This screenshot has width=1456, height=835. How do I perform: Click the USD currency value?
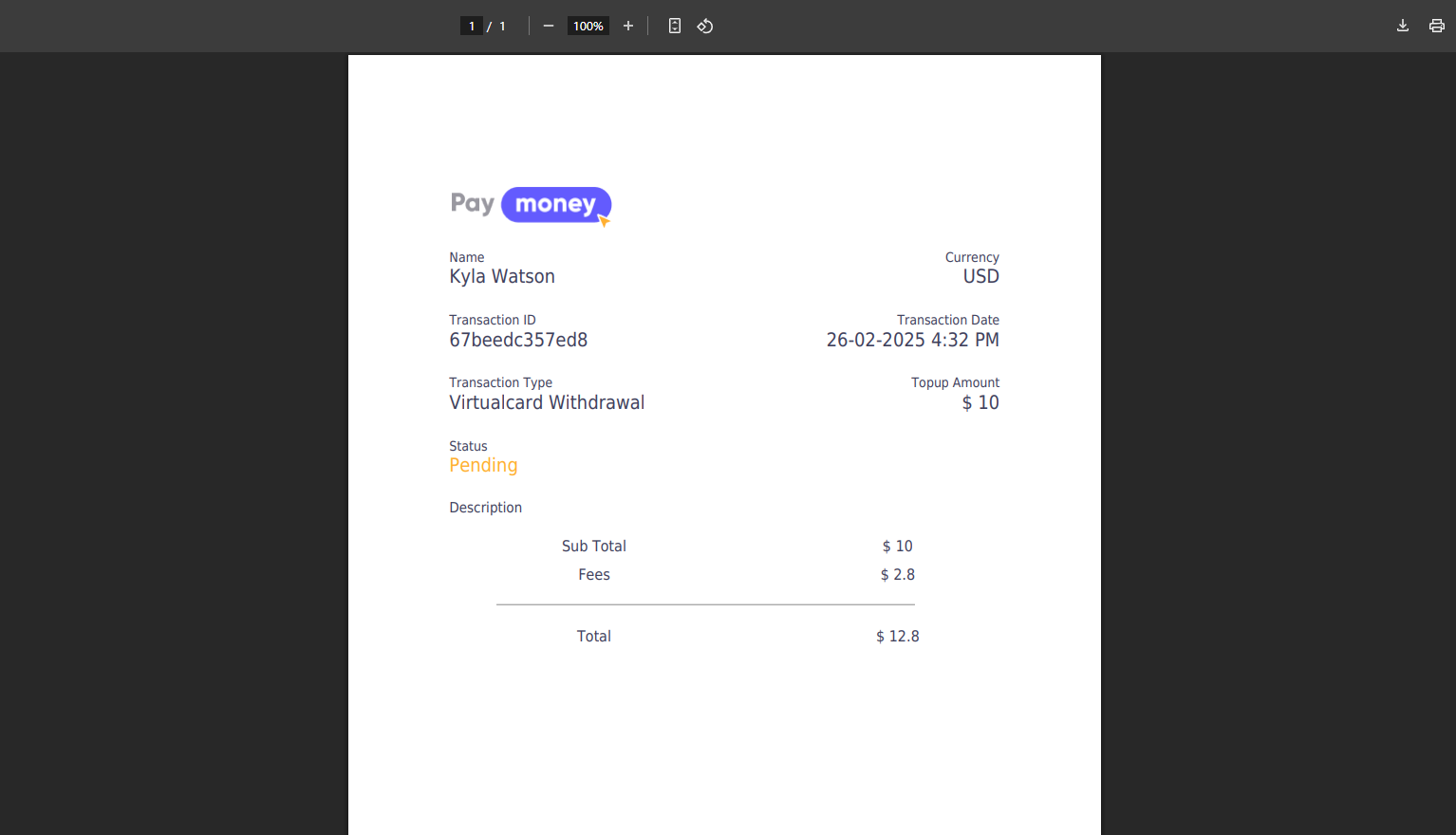[x=980, y=276]
